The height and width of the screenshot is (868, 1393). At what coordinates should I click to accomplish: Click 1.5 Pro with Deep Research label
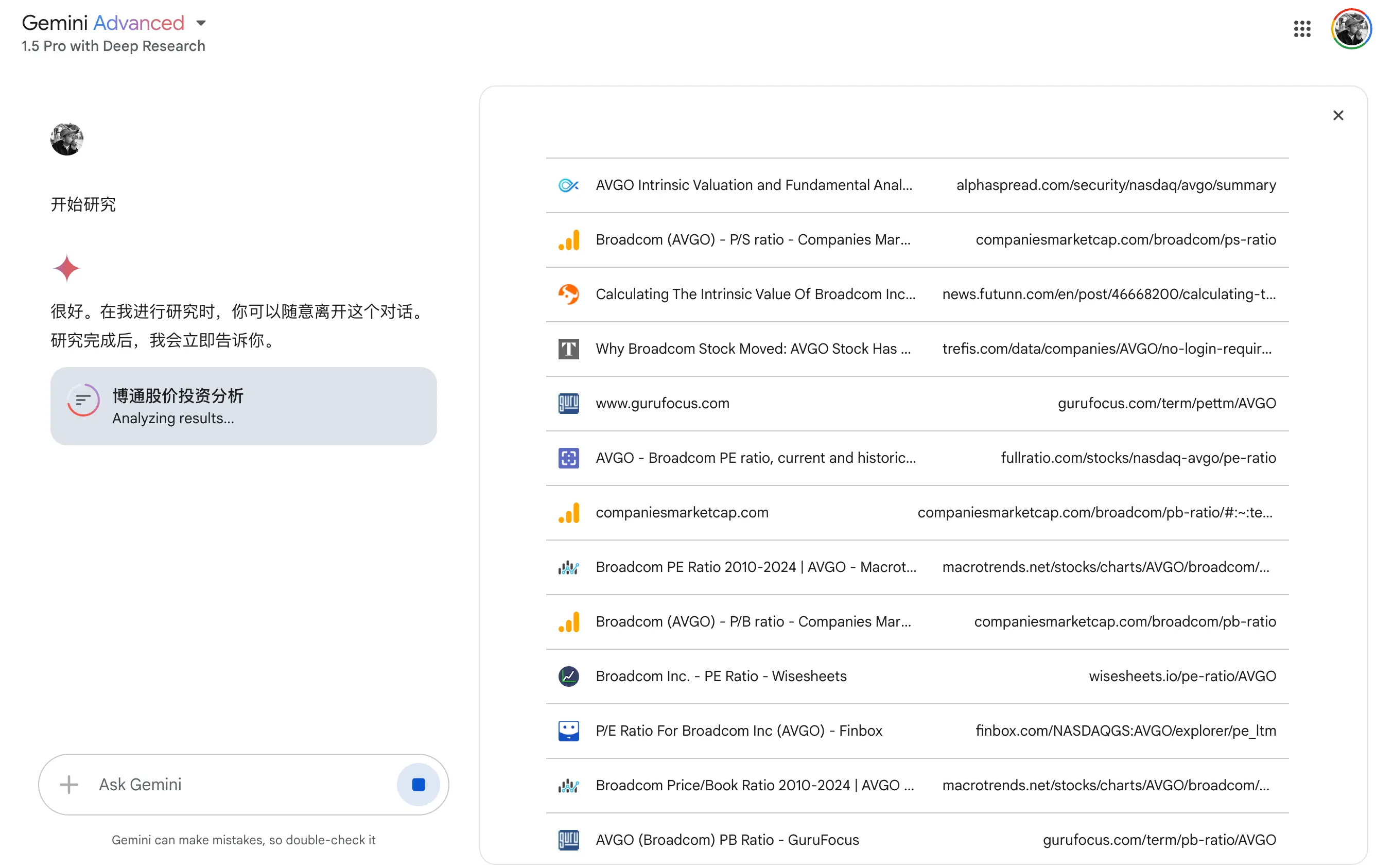pyautogui.click(x=113, y=46)
